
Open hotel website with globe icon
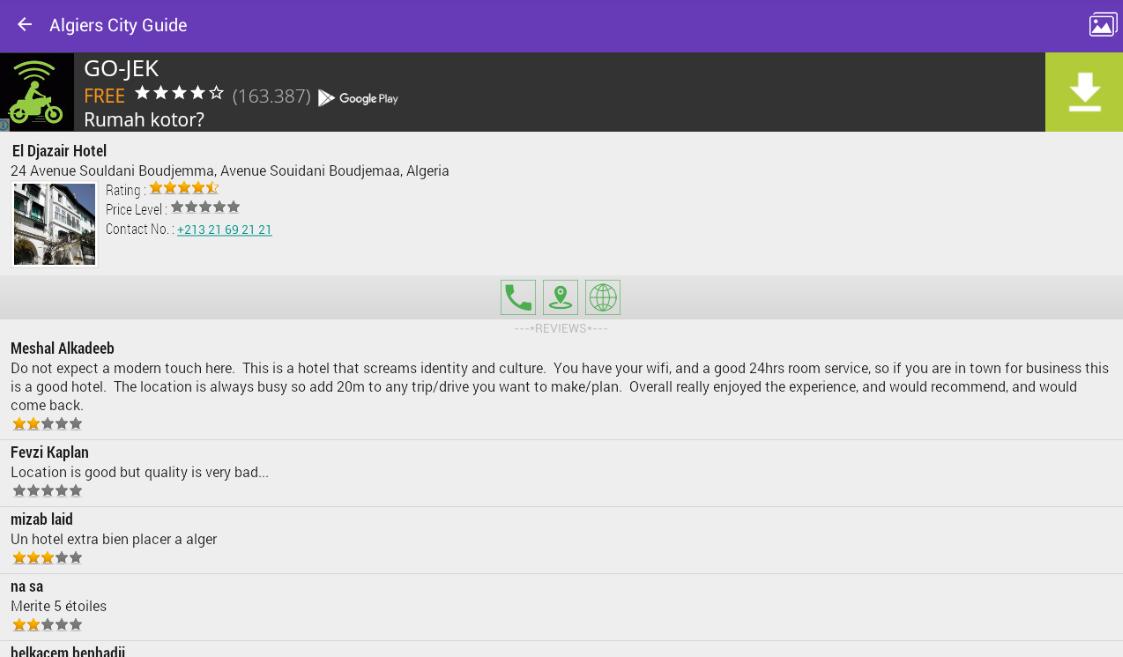[602, 297]
